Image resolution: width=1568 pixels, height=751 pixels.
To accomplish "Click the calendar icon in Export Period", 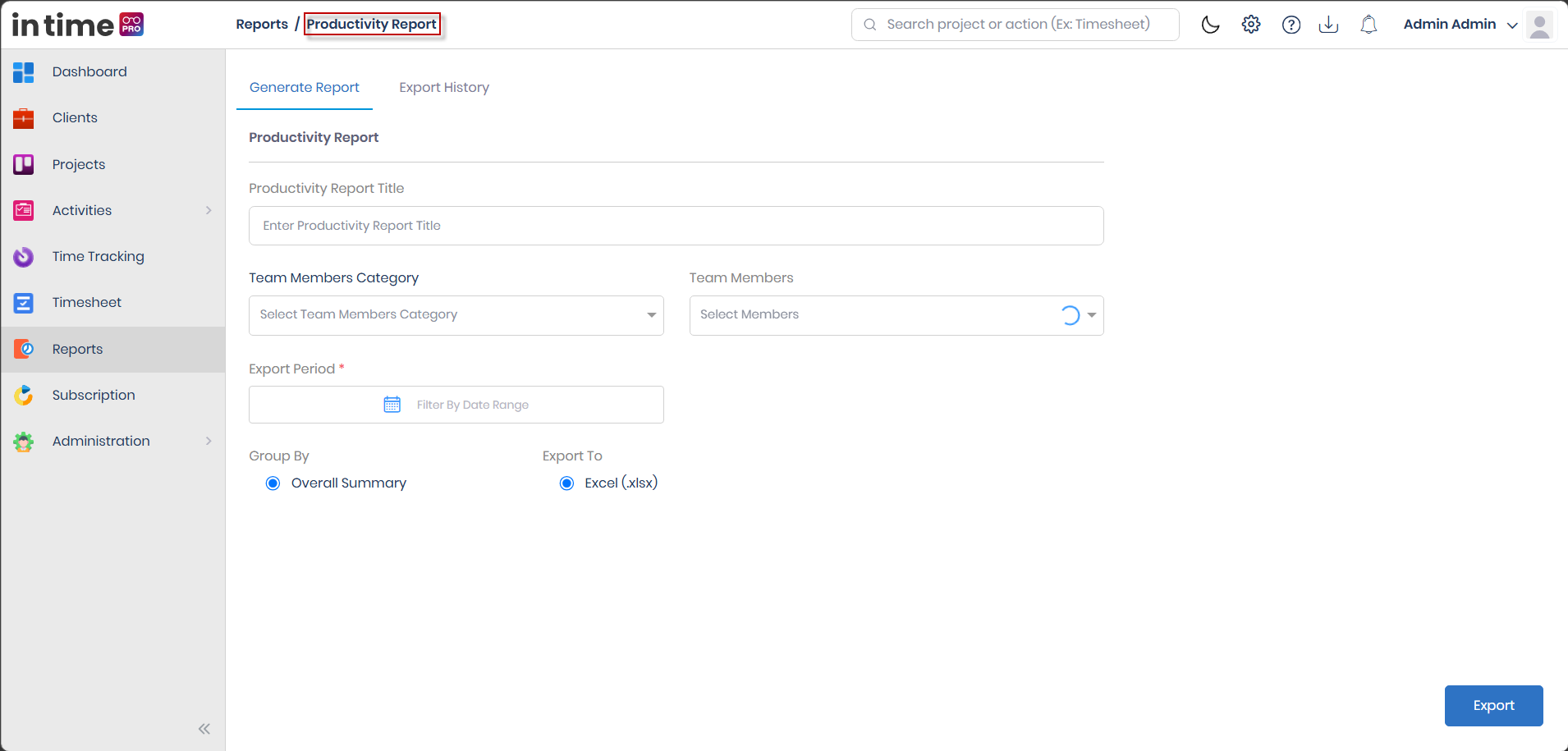I will pyautogui.click(x=392, y=405).
